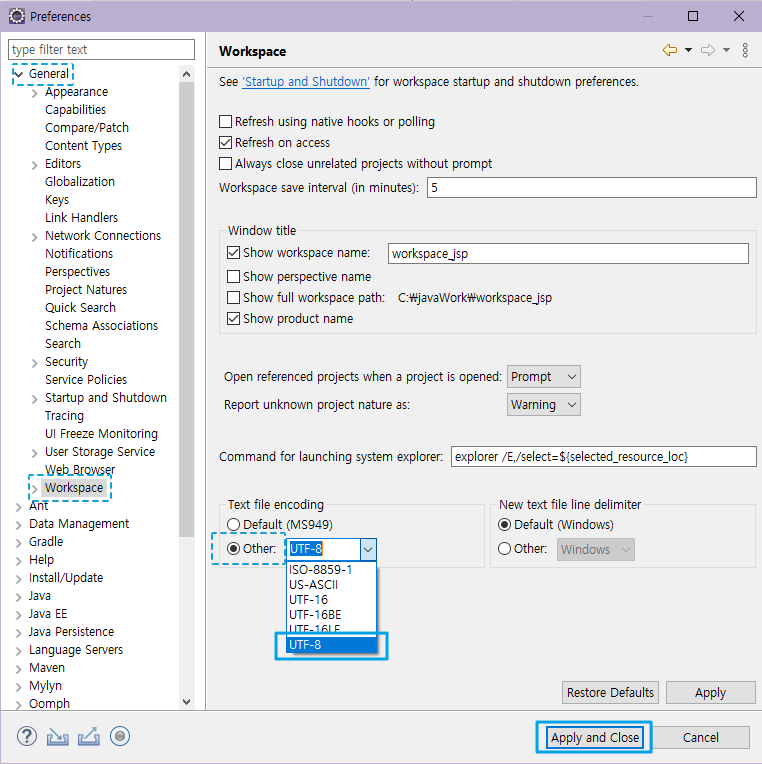Viewport: 762px width, 764px height.
Task: Select Compare/Patch in the preference tree
Action: click(x=87, y=128)
